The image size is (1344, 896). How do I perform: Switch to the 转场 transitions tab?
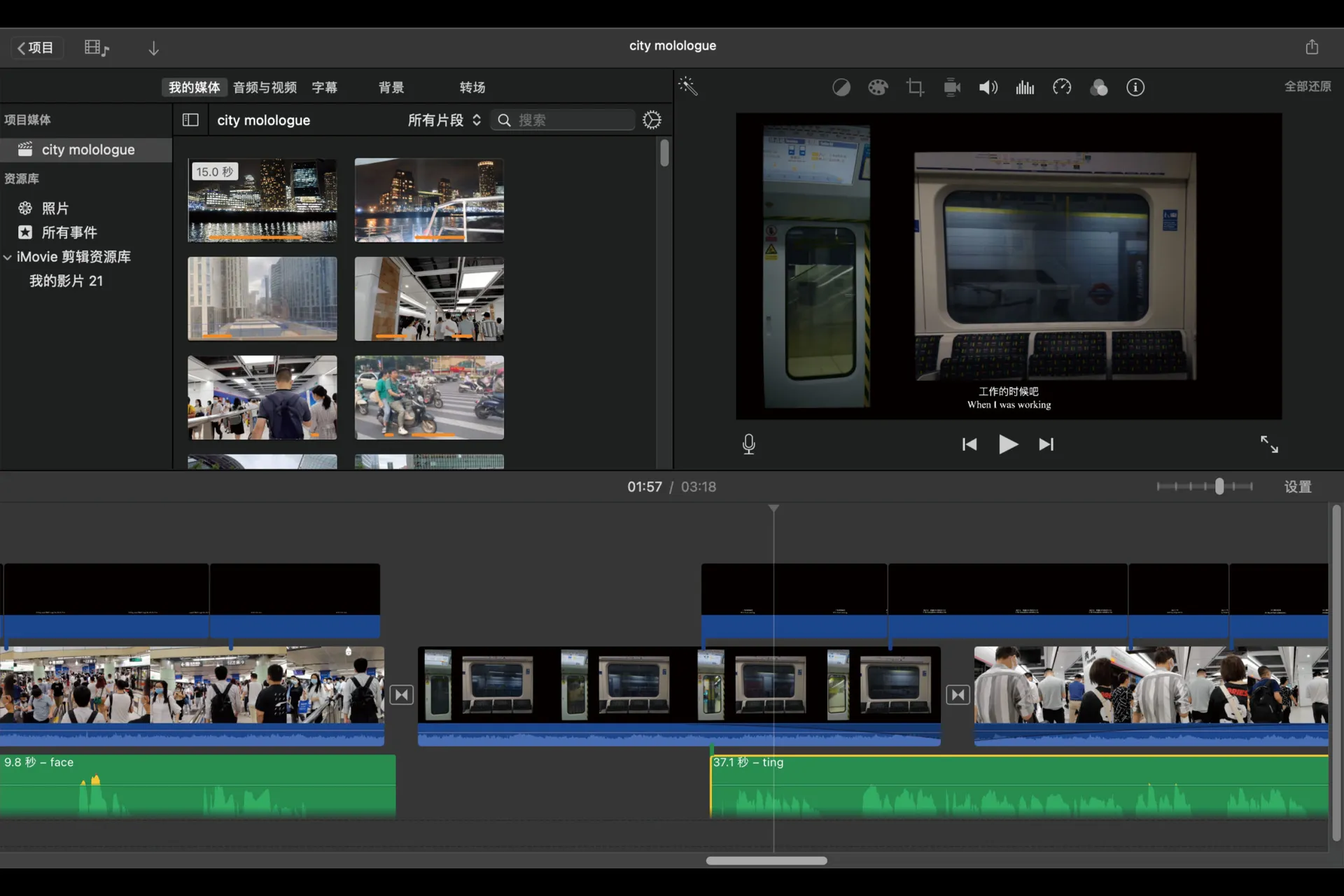pyautogui.click(x=472, y=87)
